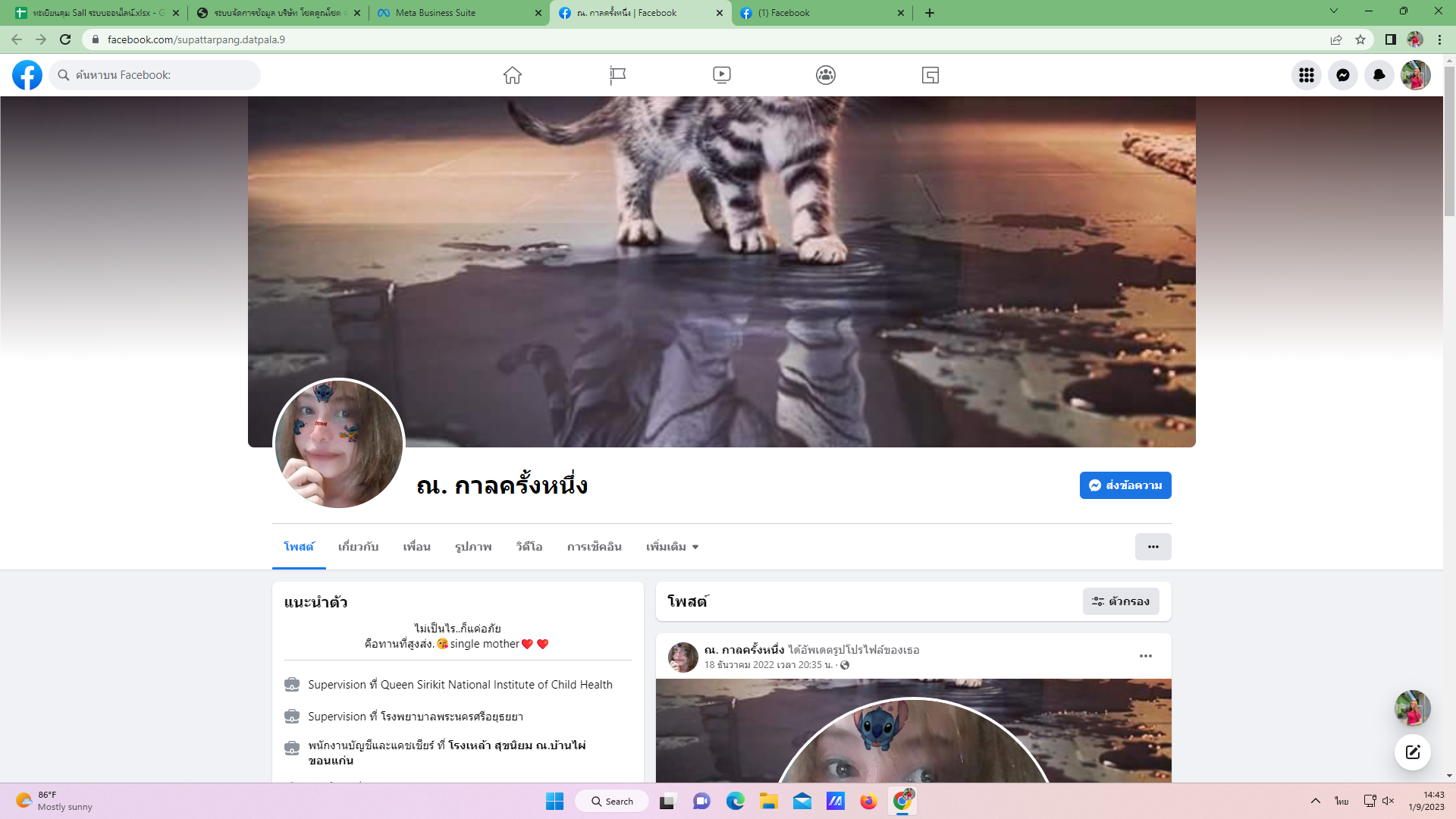Click the ส่งข้อความ button

tap(1125, 485)
